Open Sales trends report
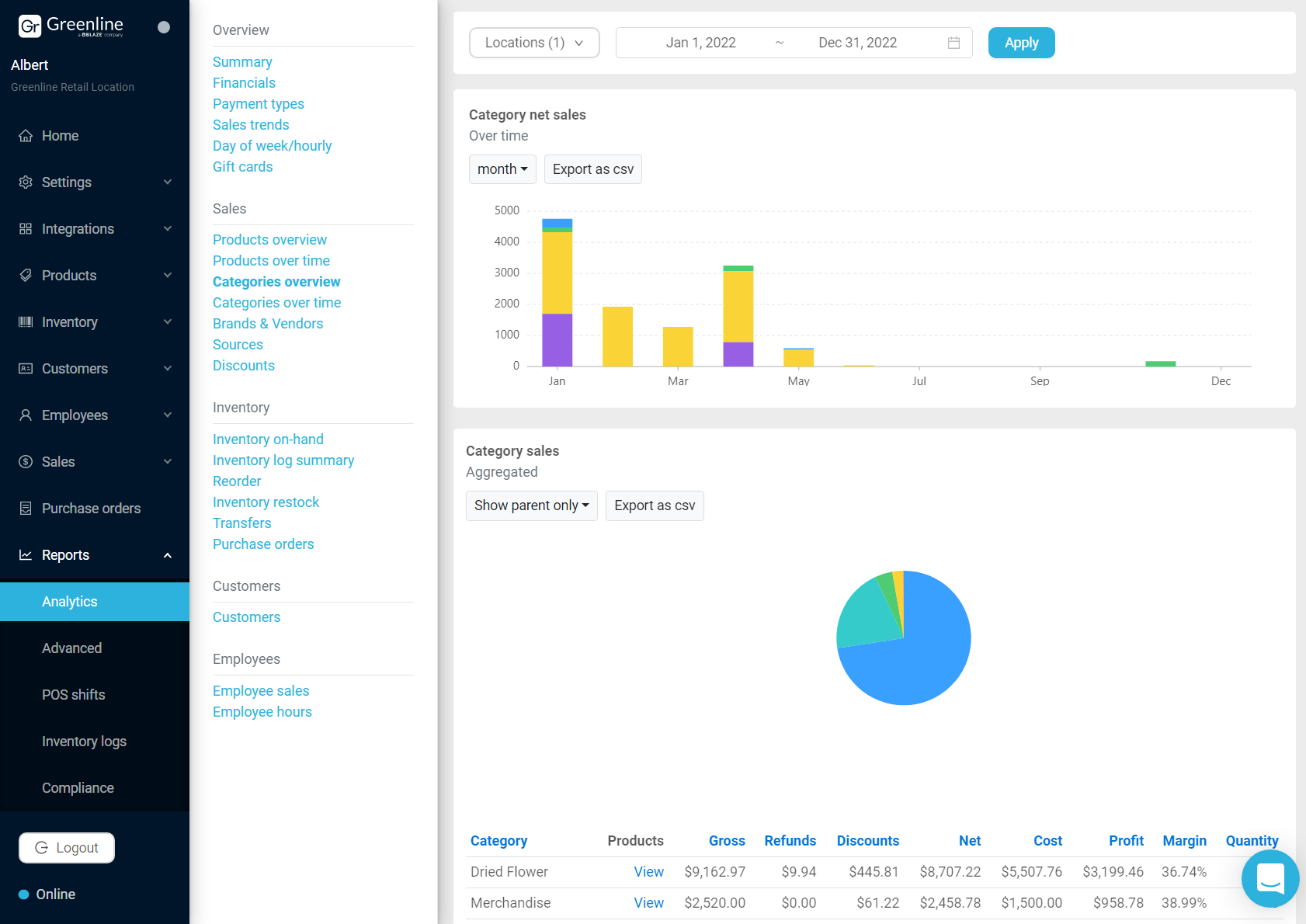1306x924 pixels. point(251,125)
